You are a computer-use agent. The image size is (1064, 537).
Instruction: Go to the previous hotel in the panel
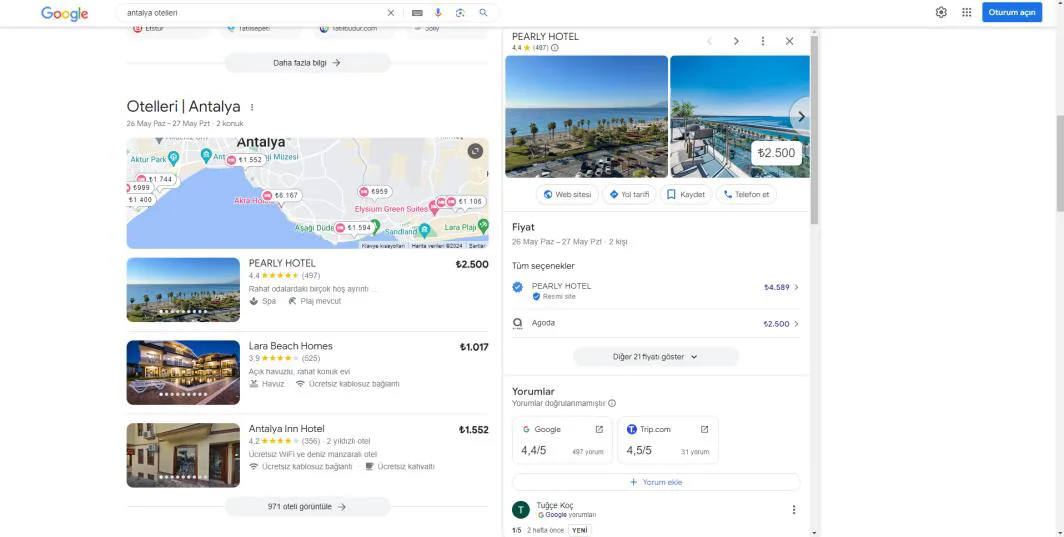tap(710, 41)
